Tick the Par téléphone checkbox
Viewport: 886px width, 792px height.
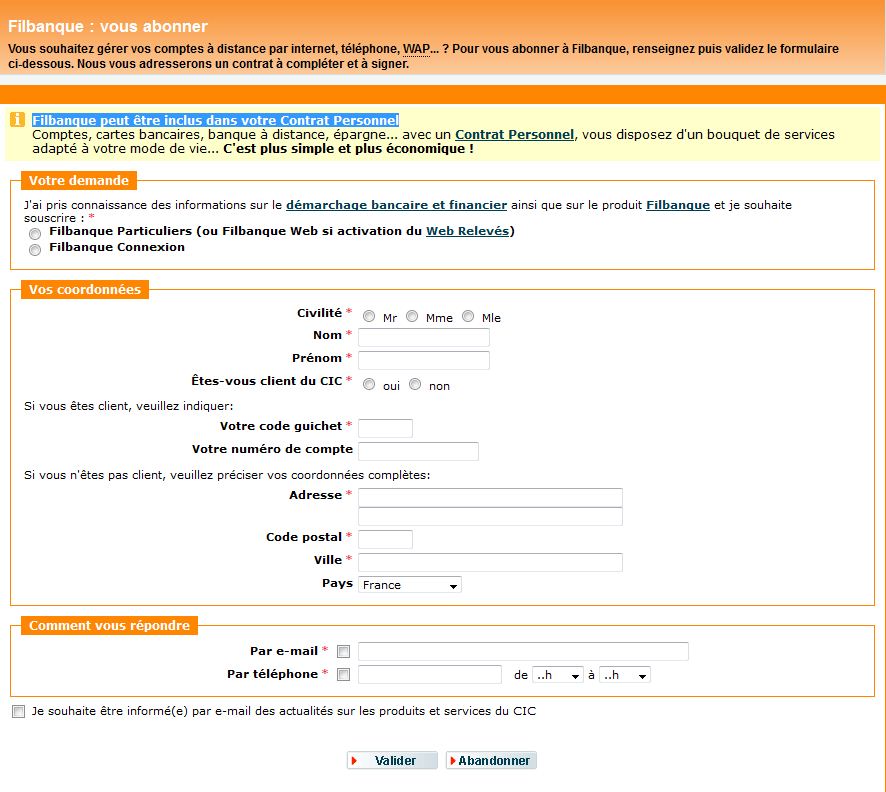coord(343,674)
